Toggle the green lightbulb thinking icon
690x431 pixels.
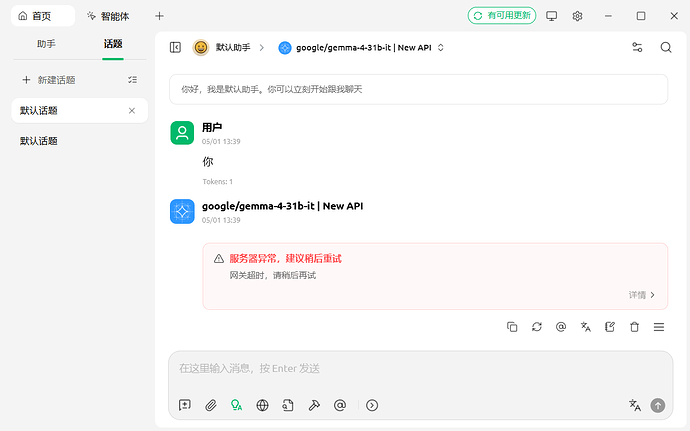[236, 405]
